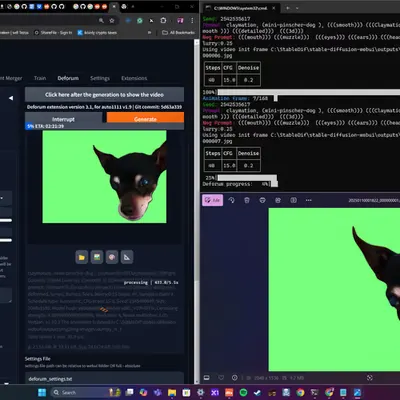
Task: Open the All Bookmarks folder
Action: (178, 33)
